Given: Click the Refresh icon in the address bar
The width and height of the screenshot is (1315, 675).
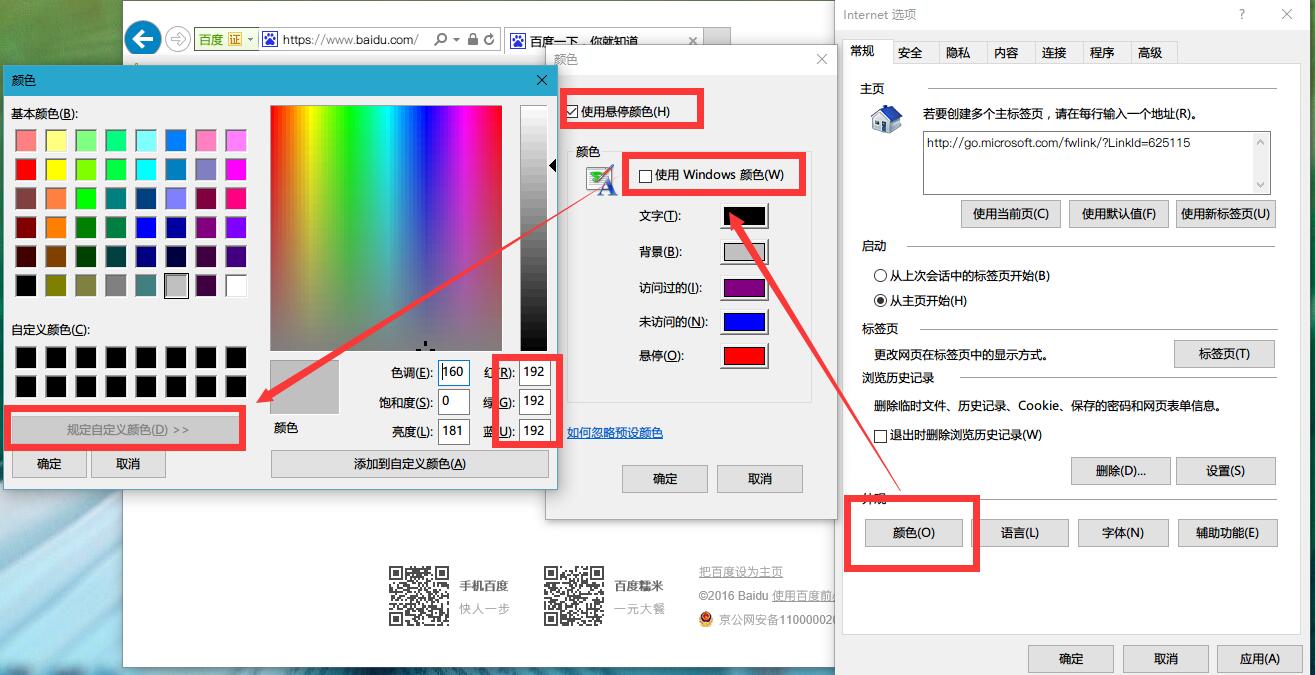Looking at the screenshot, I should [489, 38].
